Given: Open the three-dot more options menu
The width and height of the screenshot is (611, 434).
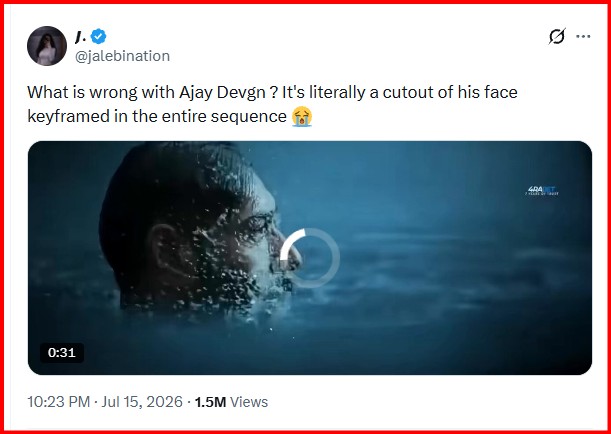Looking at the screenshot, I should point(583,36).
